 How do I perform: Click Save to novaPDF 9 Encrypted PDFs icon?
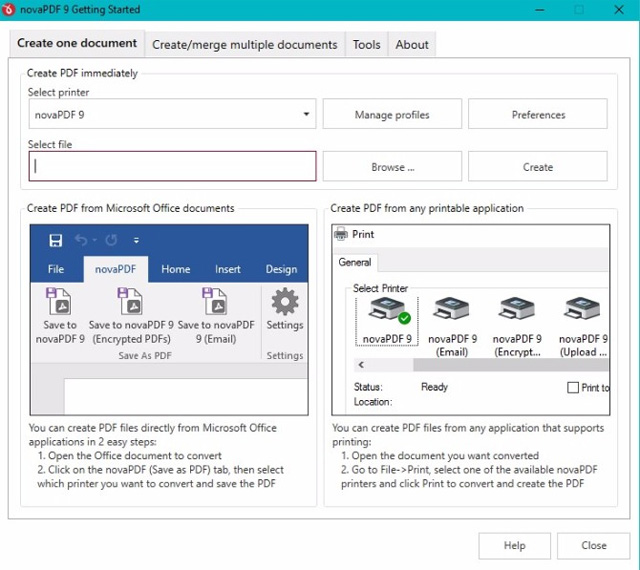[x=131, y=301]
